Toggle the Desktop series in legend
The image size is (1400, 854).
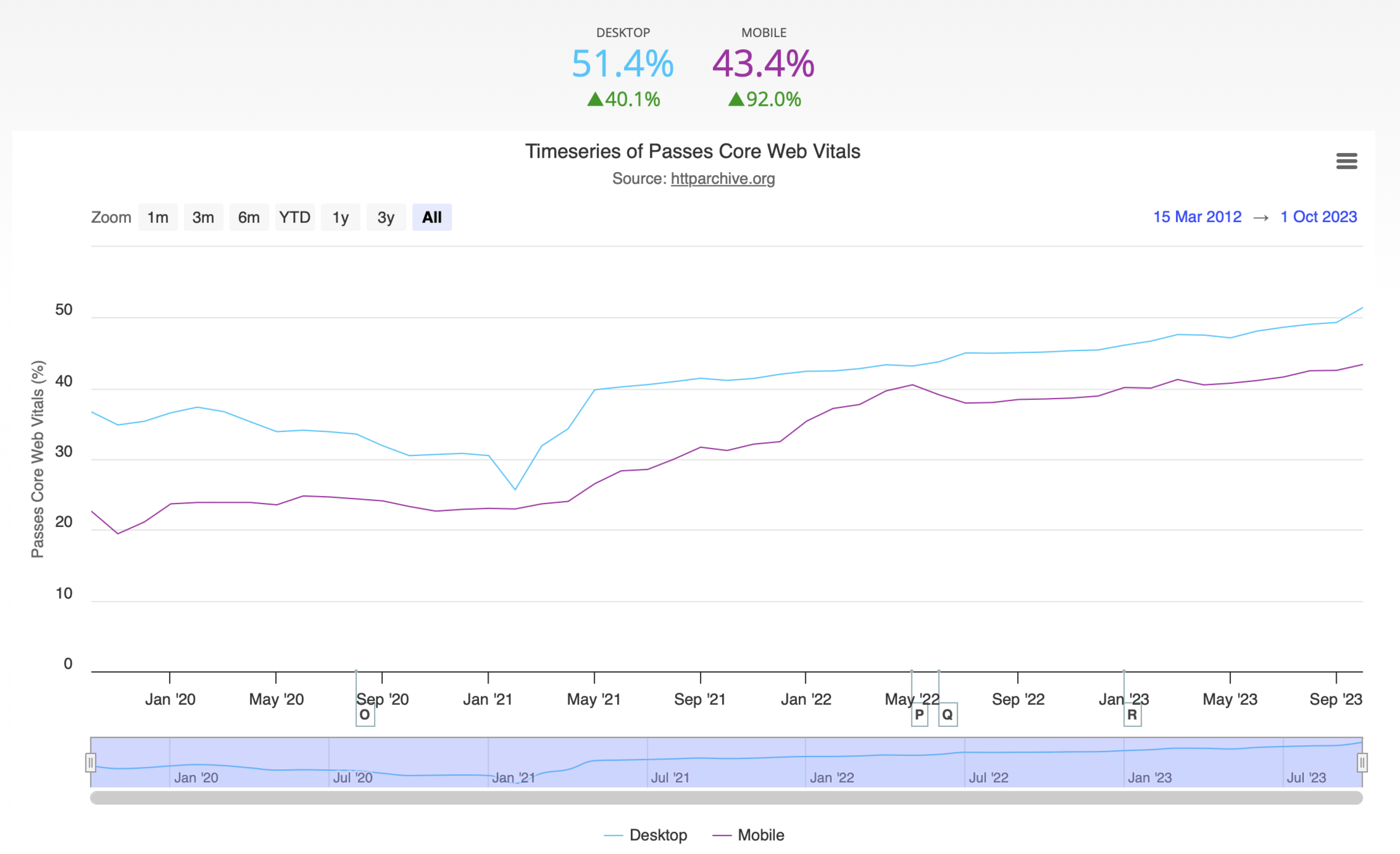(658, 835)
